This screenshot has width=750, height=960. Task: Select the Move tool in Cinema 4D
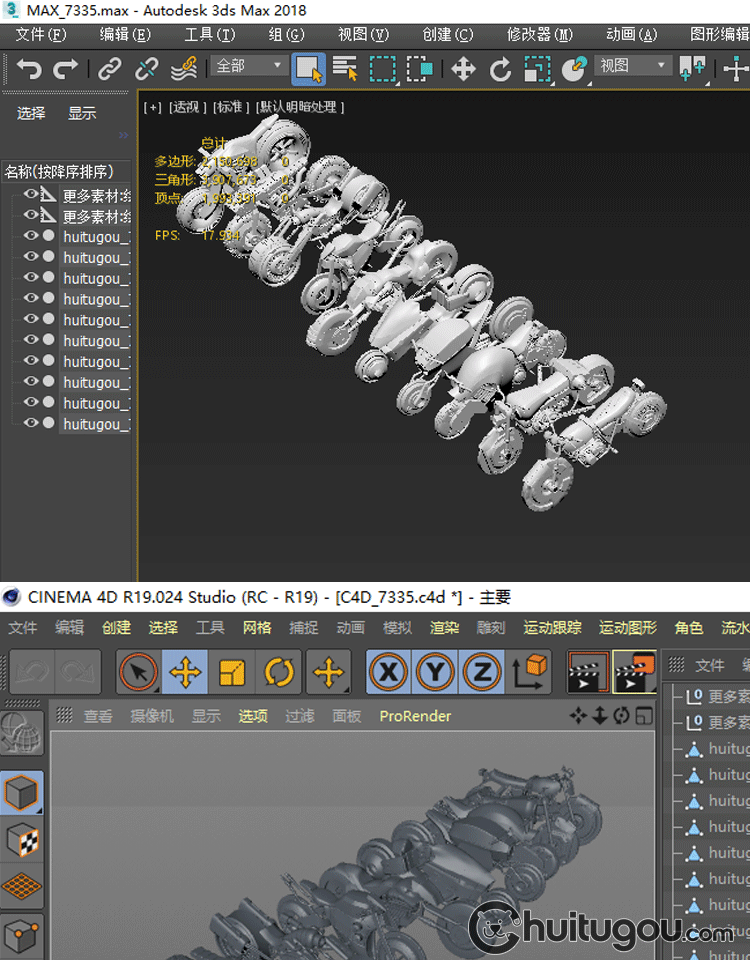(x=185, y=673)
